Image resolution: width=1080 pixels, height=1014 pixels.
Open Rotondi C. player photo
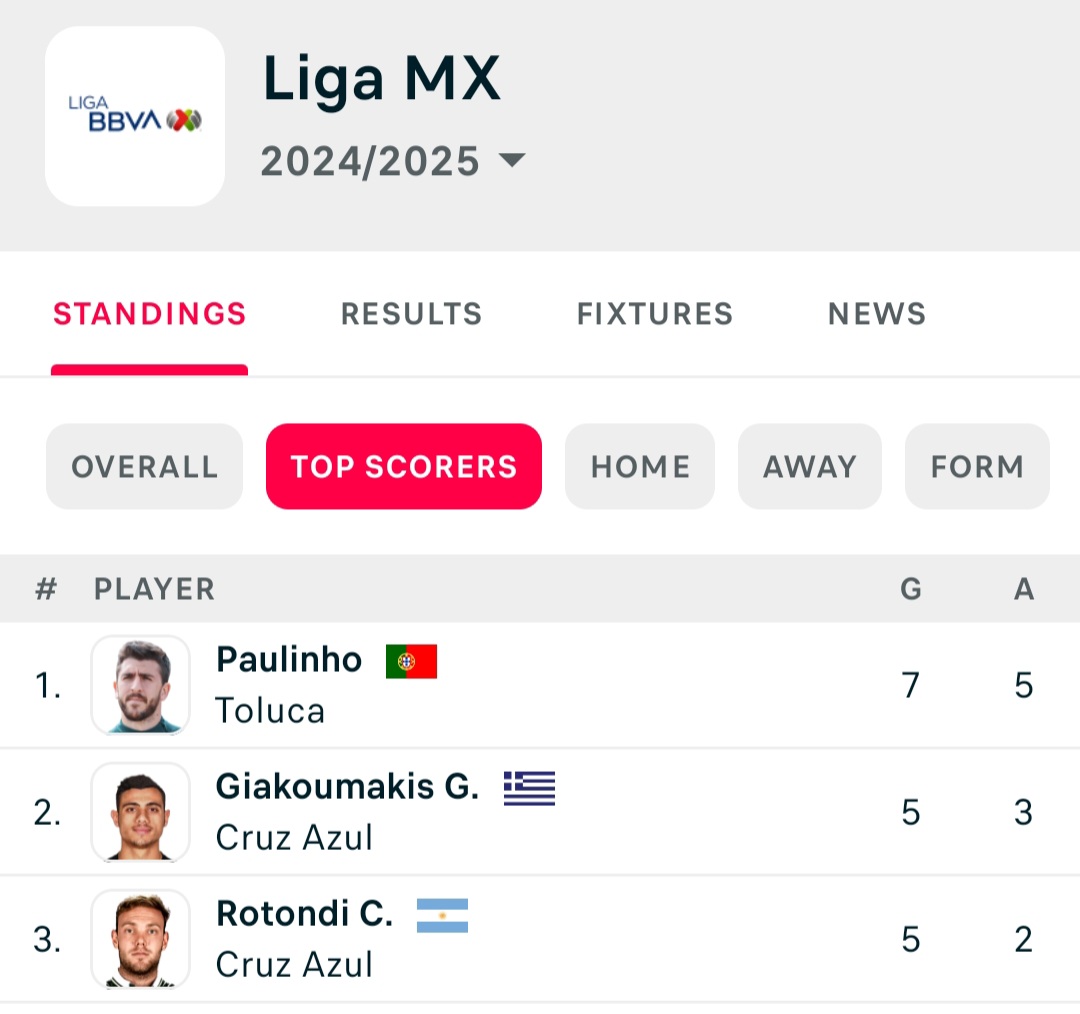(x=140, y=939)
